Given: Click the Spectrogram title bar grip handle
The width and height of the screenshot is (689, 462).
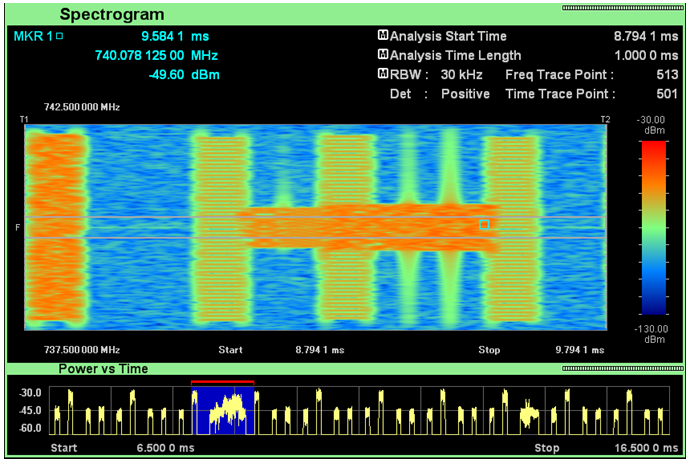Looking at the screenshot, I should (x=622, y=8).
